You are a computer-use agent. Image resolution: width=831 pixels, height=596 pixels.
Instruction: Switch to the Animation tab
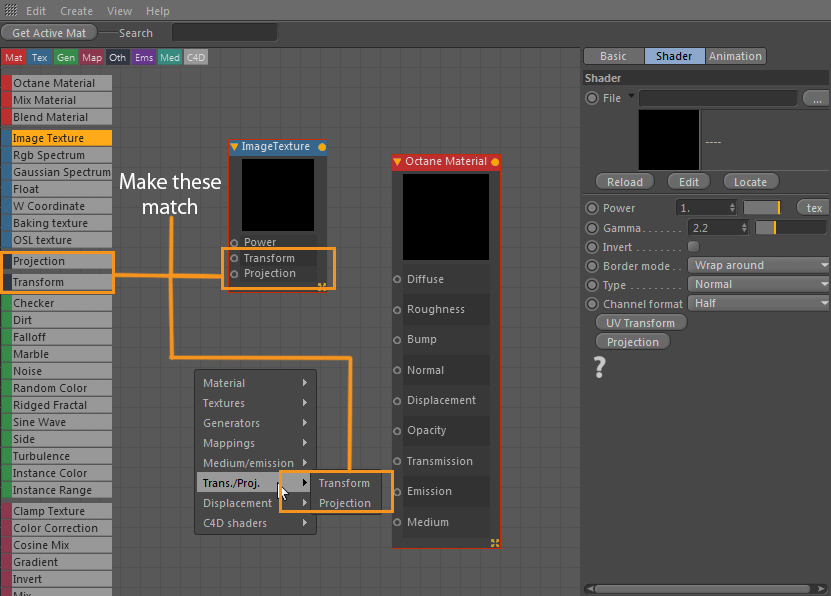(x=736, y=56)
